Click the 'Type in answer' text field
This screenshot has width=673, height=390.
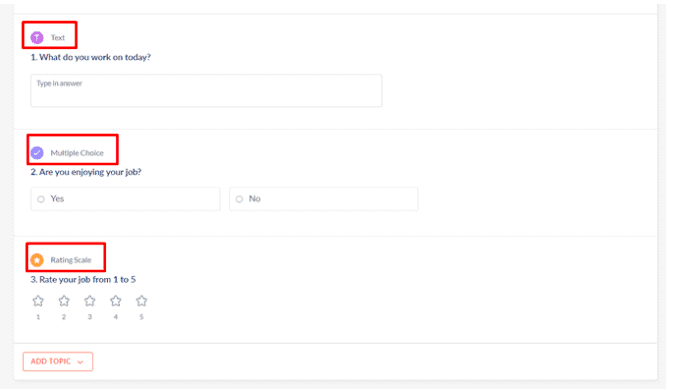click(206, 91)
